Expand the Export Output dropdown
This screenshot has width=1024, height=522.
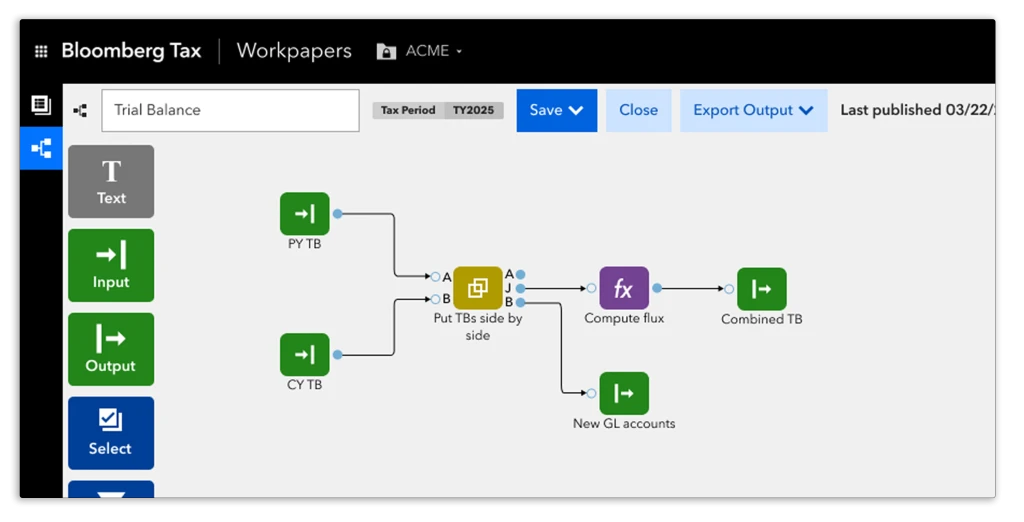pyautogui.click(x=754, y=110)
